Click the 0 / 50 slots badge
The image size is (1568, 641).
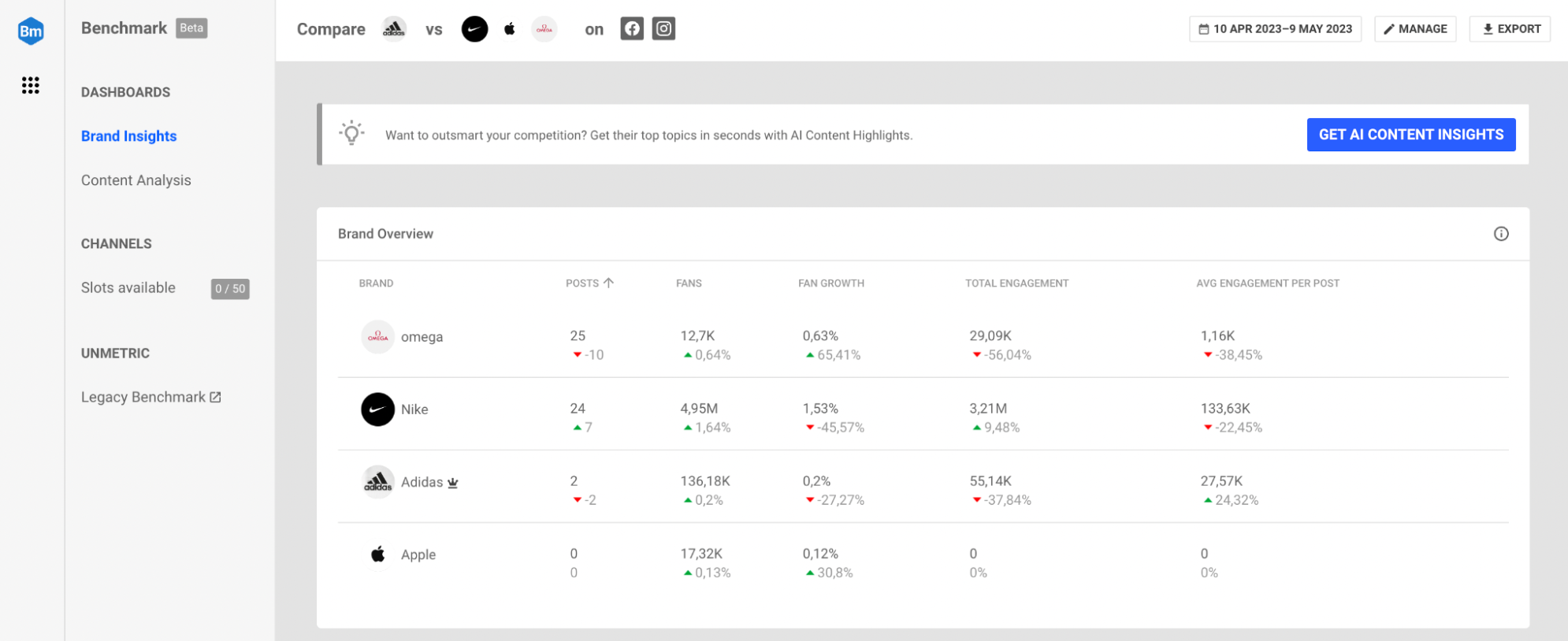click(x=230, y=289)
